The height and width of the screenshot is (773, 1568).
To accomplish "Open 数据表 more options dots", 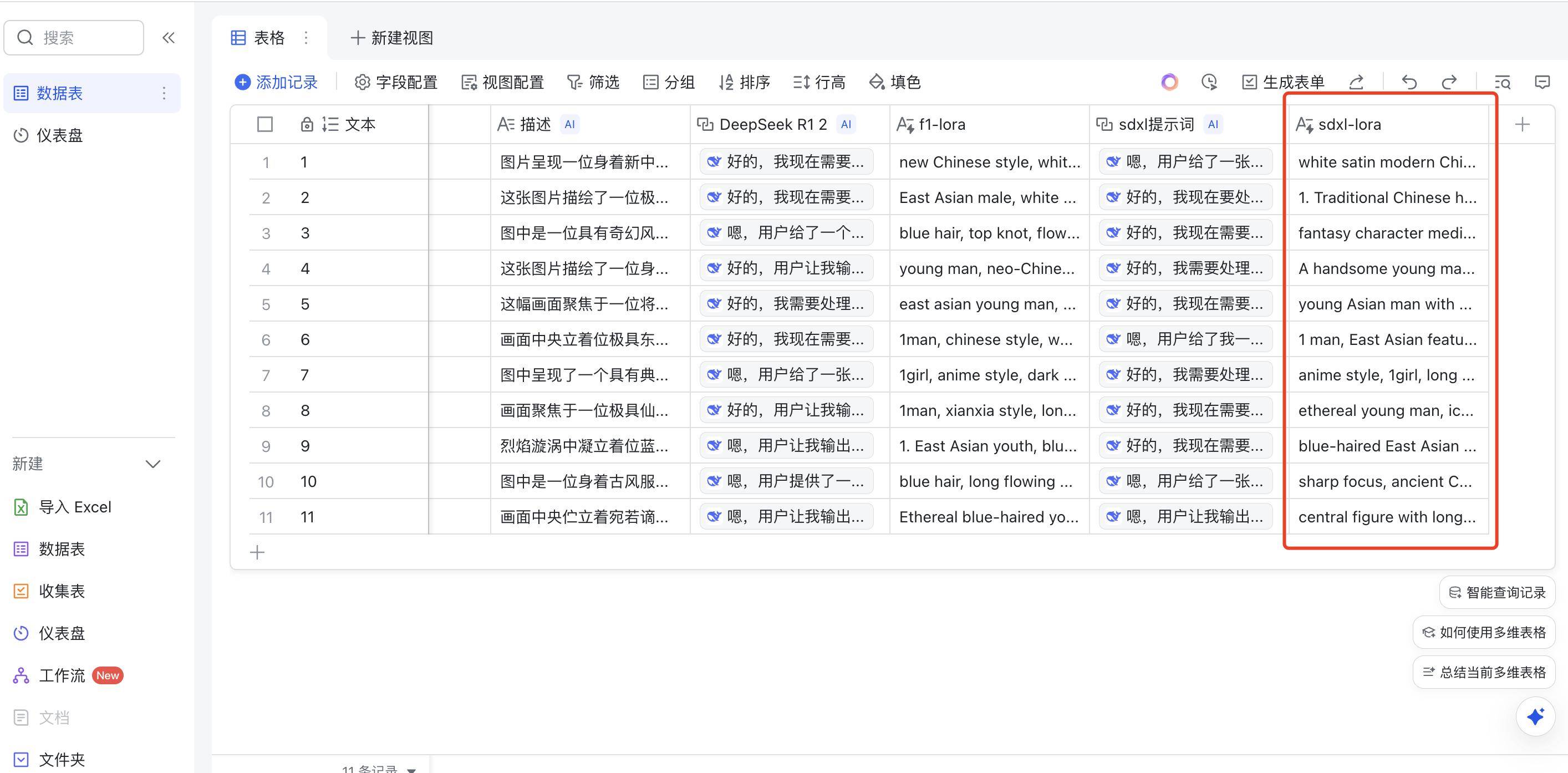I will 164,93.
